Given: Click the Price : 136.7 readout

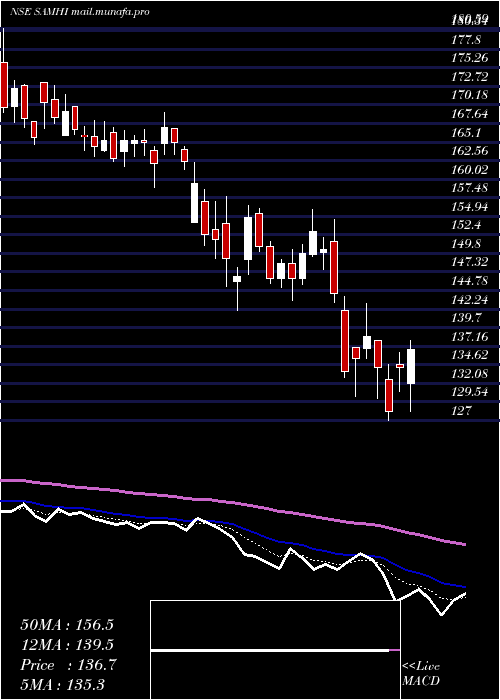Looking at the screenshot, I should tap(68, 665).
